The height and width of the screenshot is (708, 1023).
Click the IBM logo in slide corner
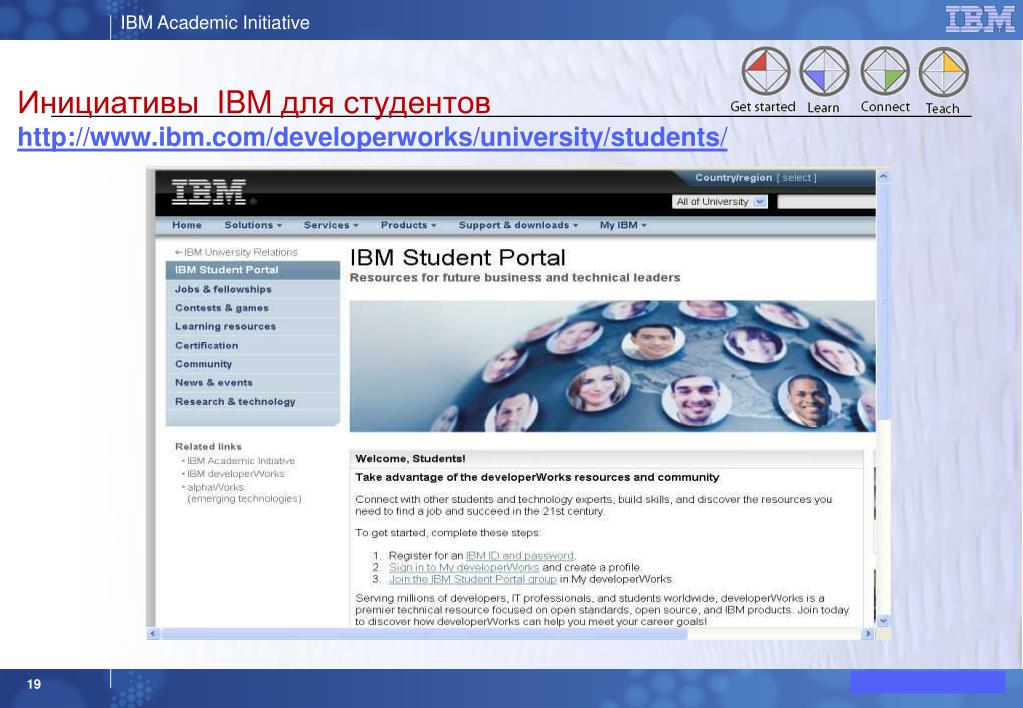979,21
